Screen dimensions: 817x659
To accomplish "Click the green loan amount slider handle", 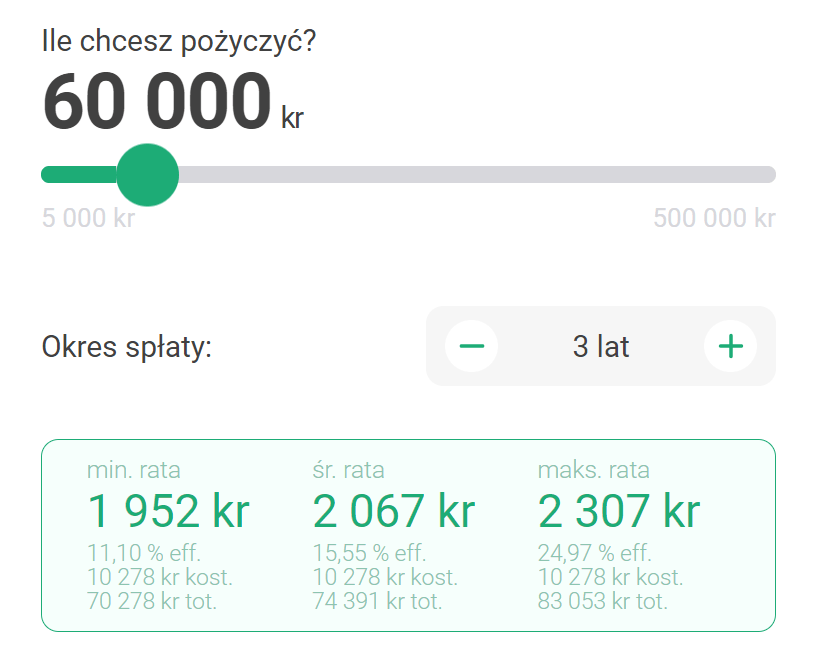I will coord(147,175).
